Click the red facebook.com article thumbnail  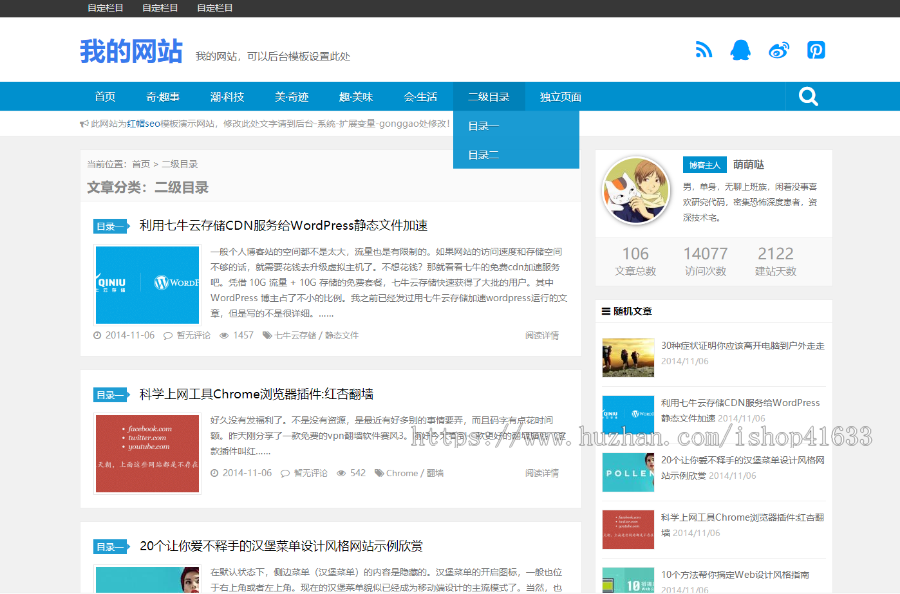(x=148, y=453)
